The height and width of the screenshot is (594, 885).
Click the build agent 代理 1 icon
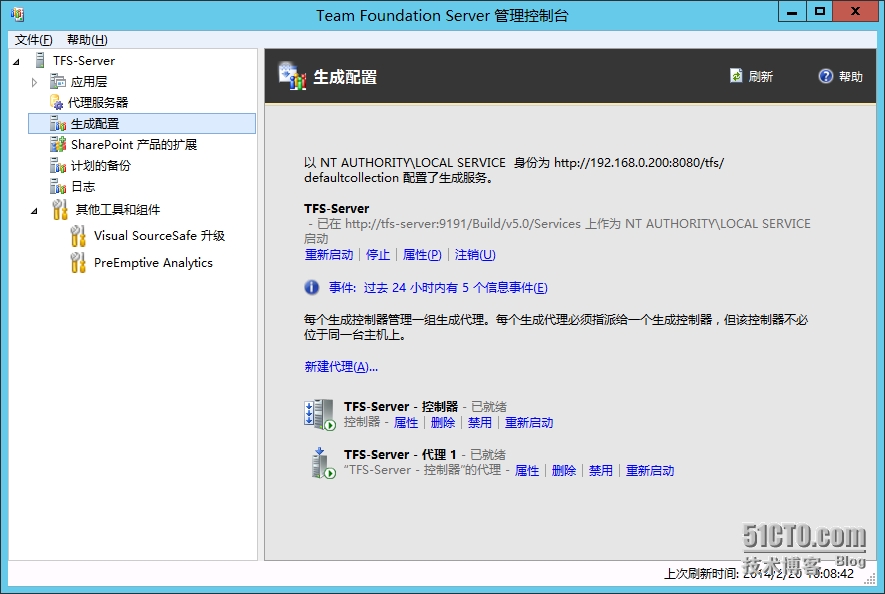pos(323,463)
